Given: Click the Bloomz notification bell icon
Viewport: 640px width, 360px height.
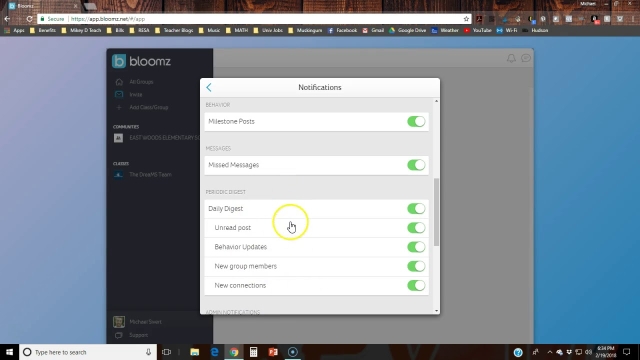Looking at the screenshot, I should 511,58.
